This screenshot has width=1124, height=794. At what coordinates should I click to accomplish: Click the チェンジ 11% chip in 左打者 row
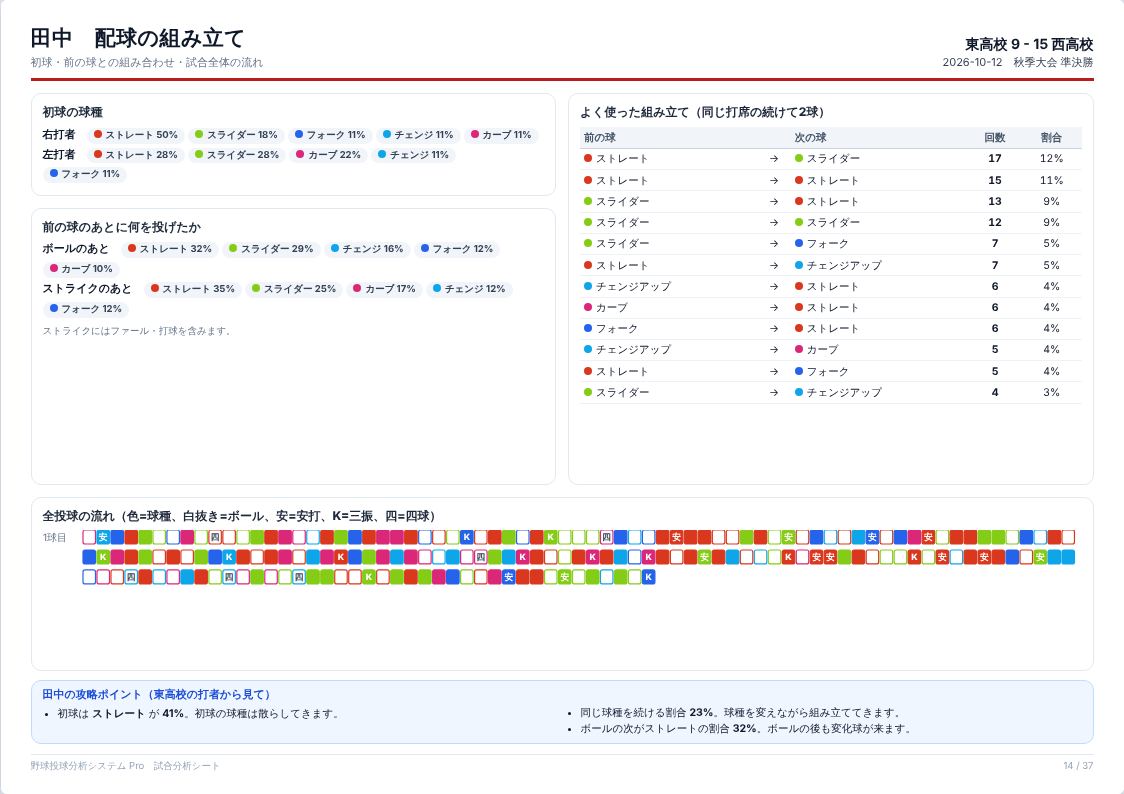pos(413,155)
